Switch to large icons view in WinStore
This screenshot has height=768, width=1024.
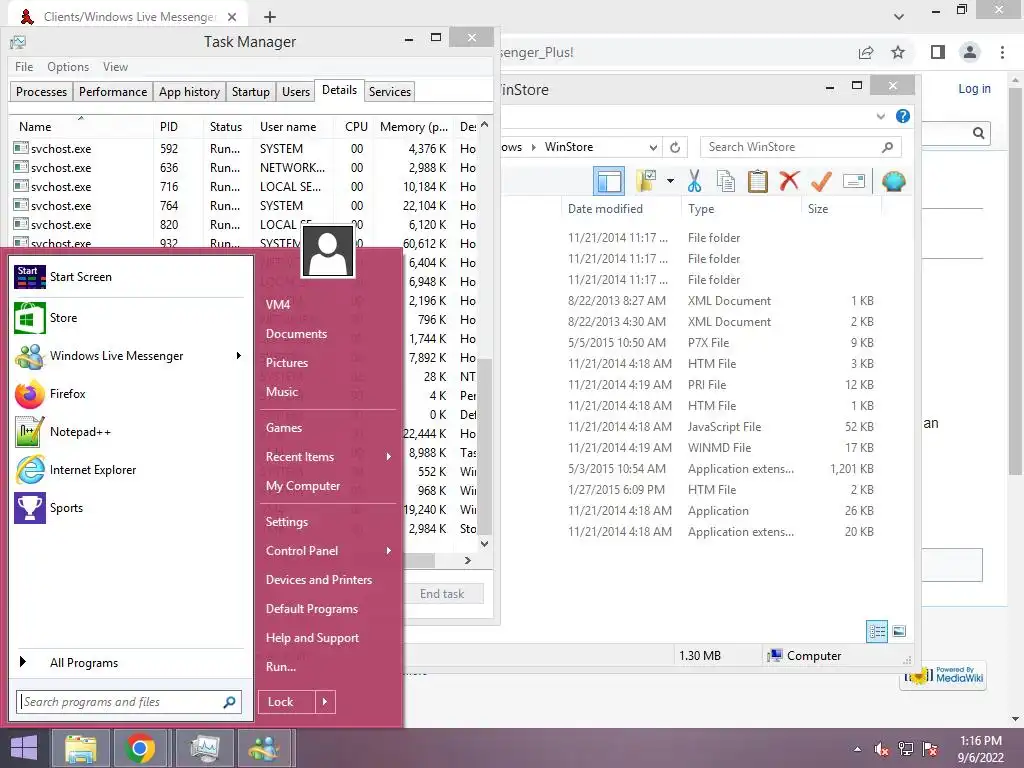tap(899, 631)
